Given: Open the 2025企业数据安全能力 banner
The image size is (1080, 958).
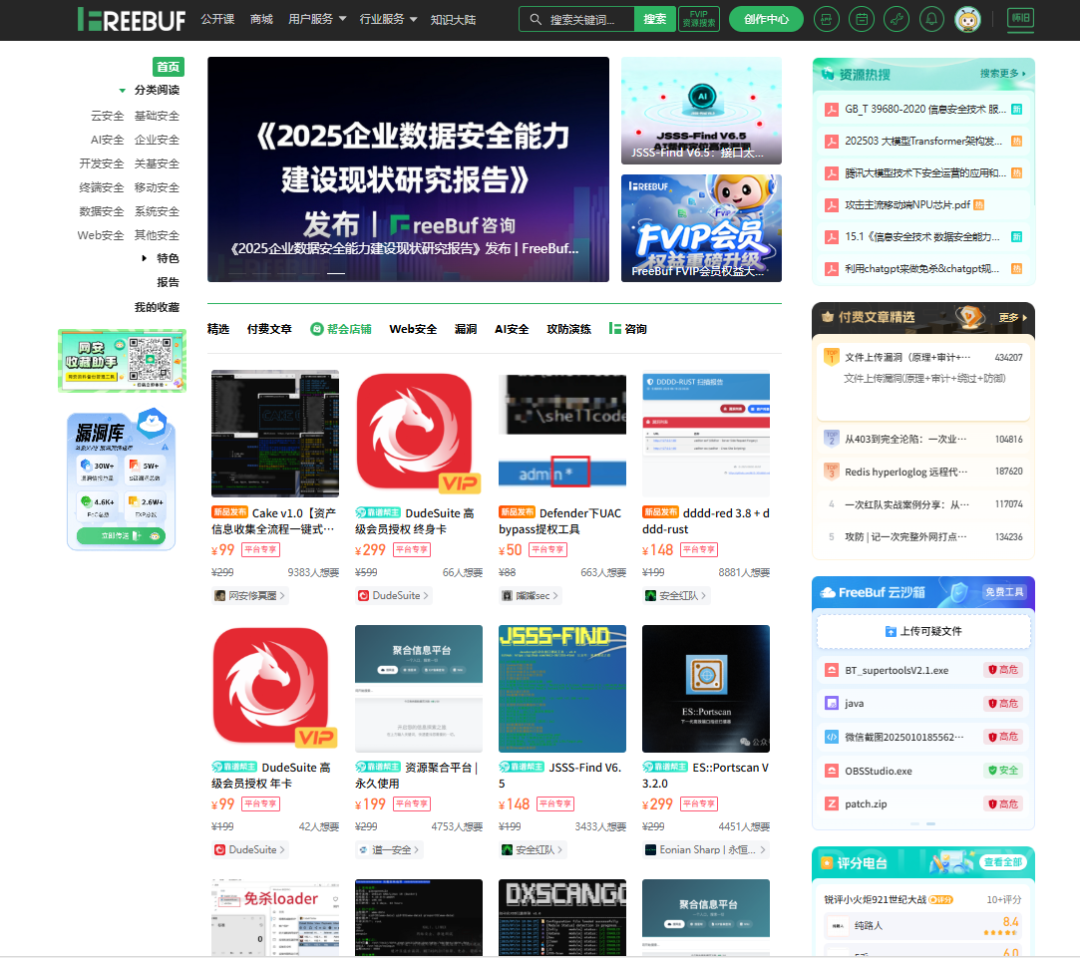Looking at the screenshot, I should click(408, 169).
